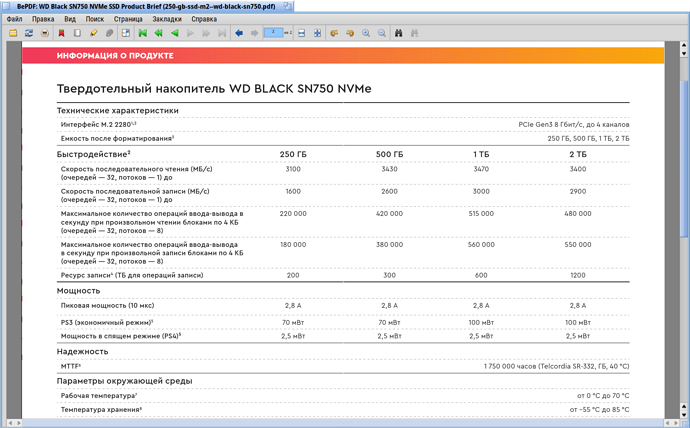Click the 'ИНФОРМАЦИЯ О ПРОДУКТЕ' banner text
This screenshot has height=428, width=690.
[x=115, y=56]
